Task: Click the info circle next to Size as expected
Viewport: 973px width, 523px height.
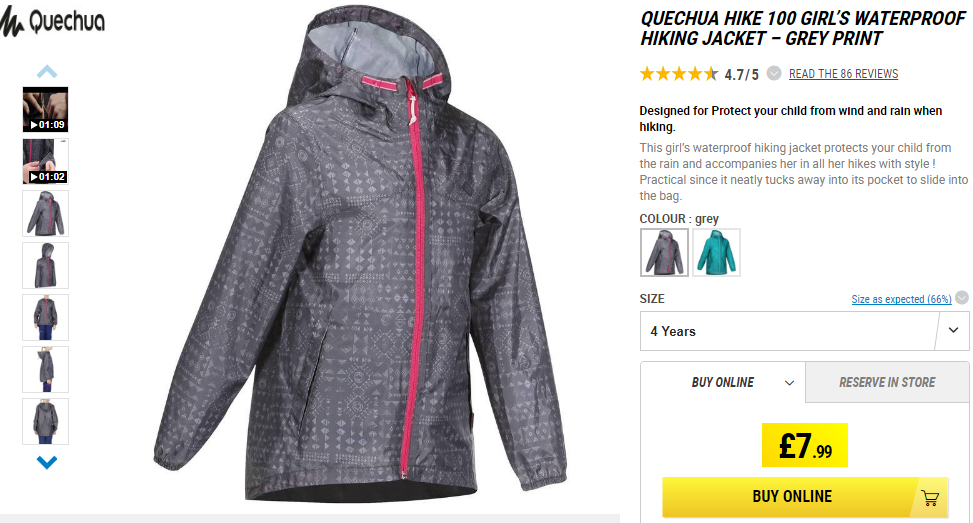Action: click(962, 297)
